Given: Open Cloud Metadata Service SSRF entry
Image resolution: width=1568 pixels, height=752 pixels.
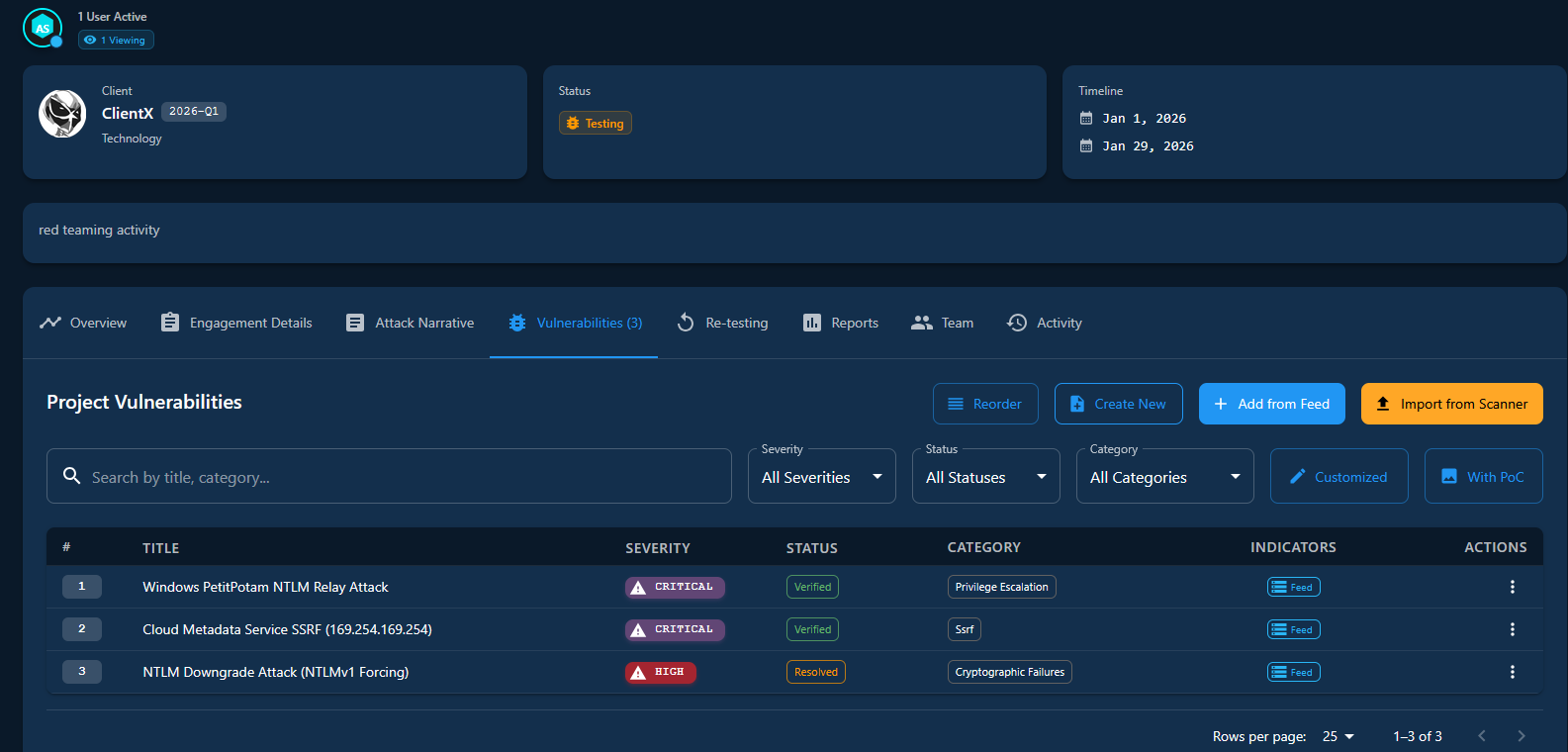Looking at the screenshot, I should (287, 629).
